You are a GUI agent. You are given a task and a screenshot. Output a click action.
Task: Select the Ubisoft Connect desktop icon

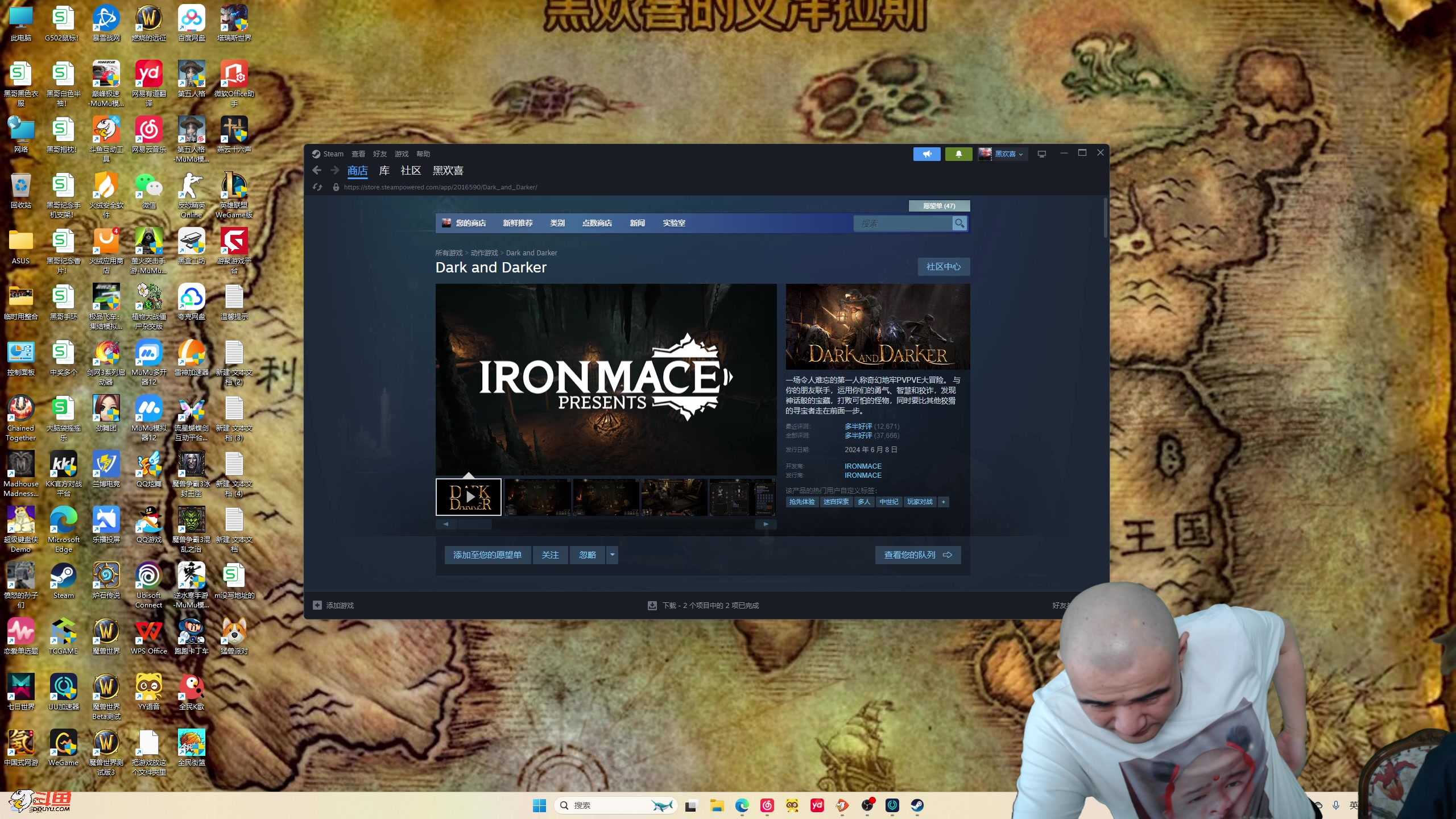(x=148, y=585)
